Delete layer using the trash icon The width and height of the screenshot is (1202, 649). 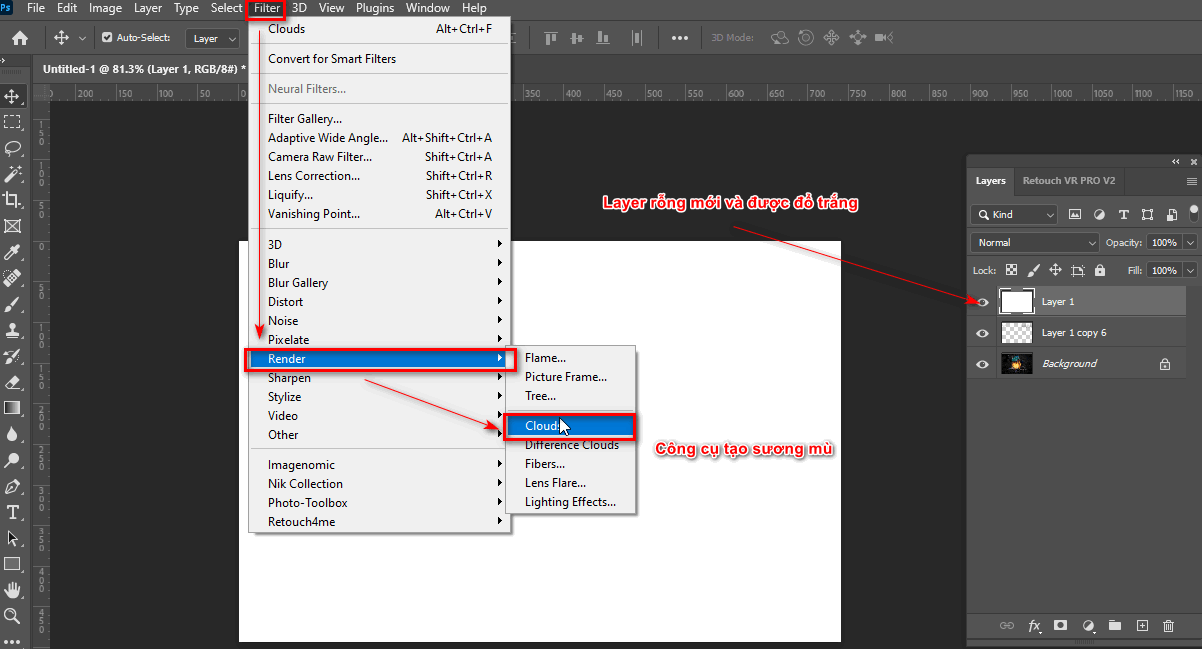[x=1167, y=625]
